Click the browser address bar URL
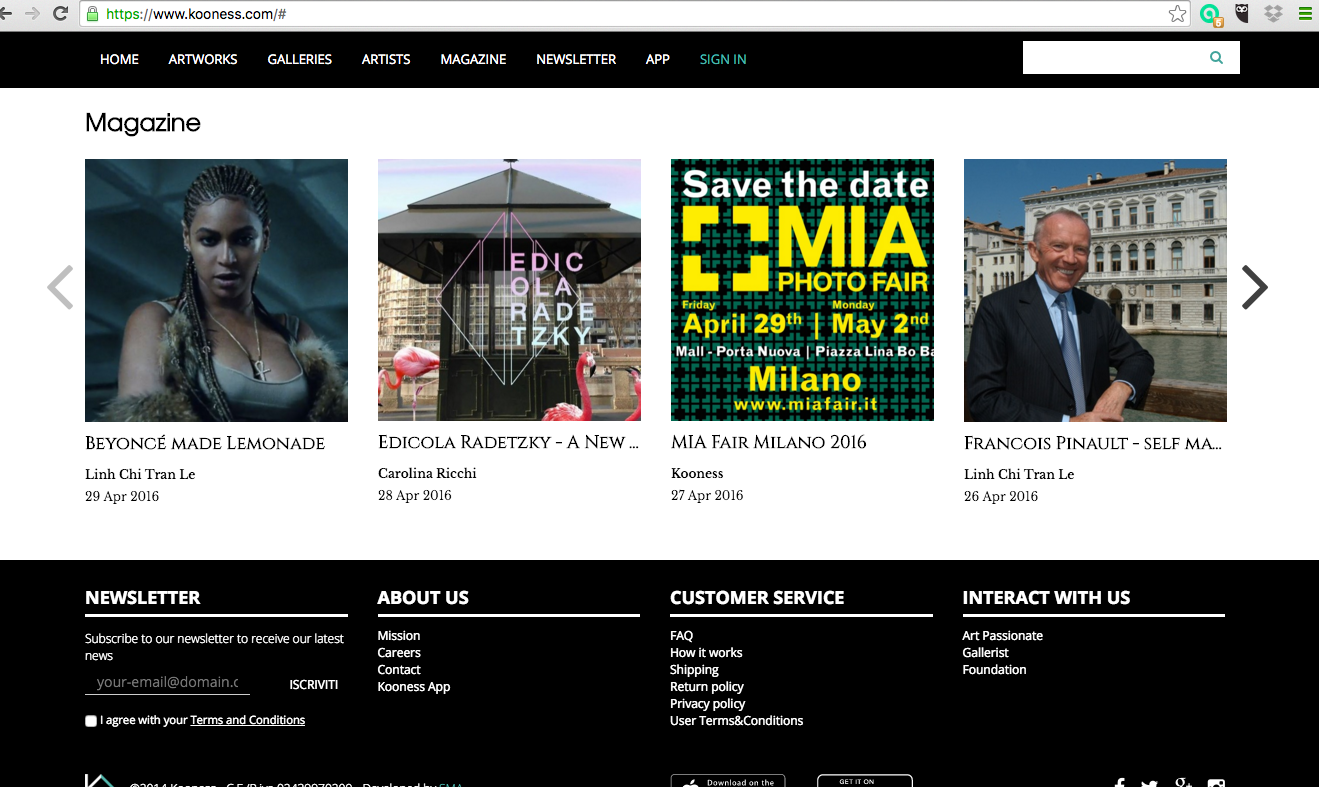The height and width of the screenshot is (787, 1319). point(197,15)
